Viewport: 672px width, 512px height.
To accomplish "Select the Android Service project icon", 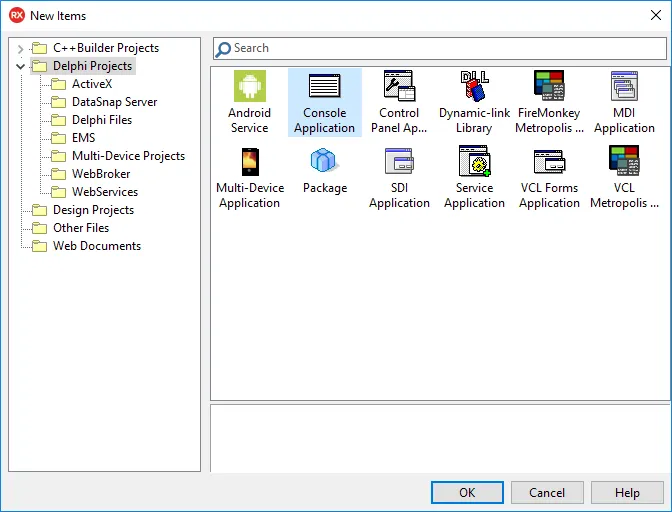I will 249,86.
